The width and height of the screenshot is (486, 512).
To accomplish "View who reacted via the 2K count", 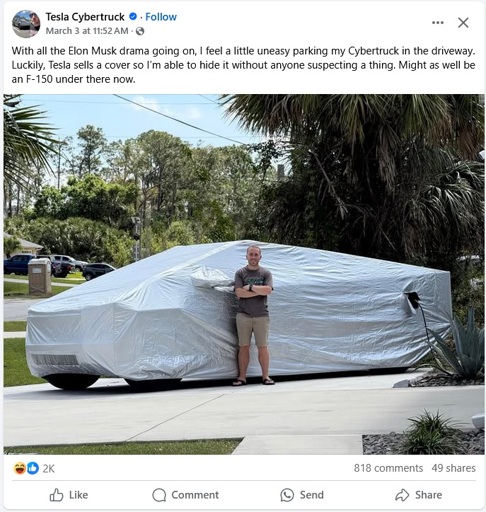I will tap(48, 469).
